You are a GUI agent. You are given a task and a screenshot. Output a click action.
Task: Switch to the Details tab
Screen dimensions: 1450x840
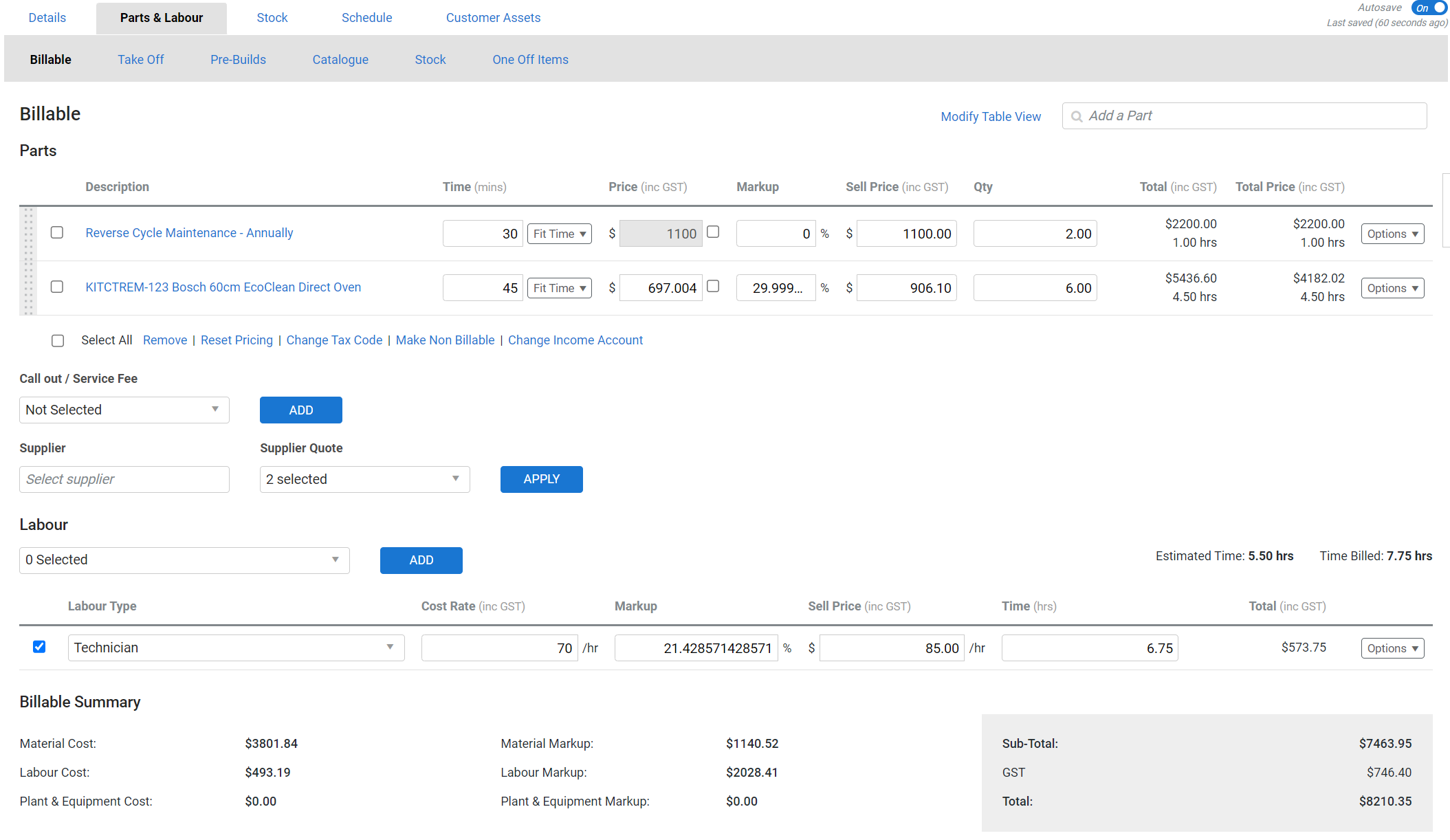pos(47,18)
